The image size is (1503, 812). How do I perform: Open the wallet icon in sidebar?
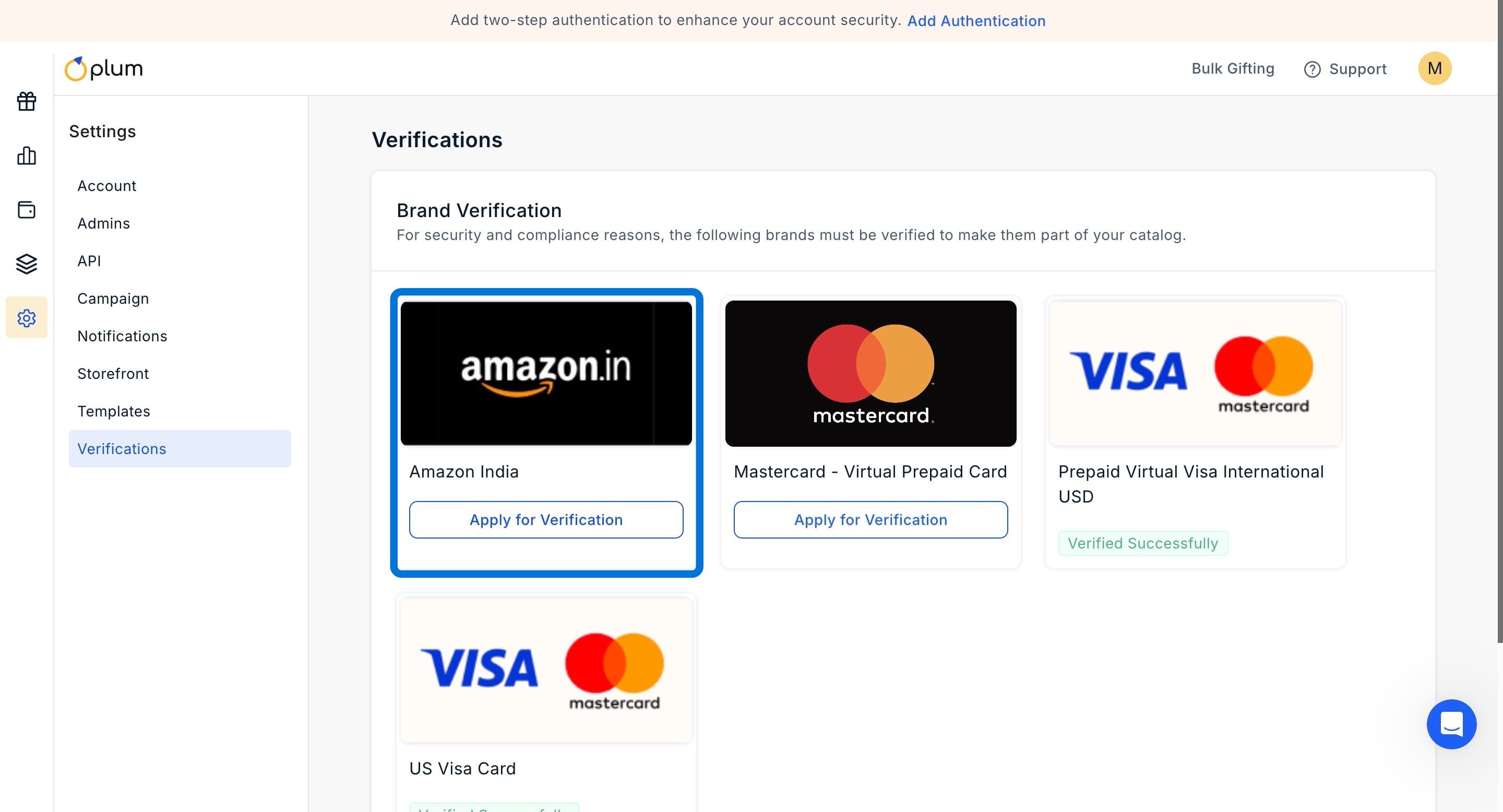click(26, 210)
